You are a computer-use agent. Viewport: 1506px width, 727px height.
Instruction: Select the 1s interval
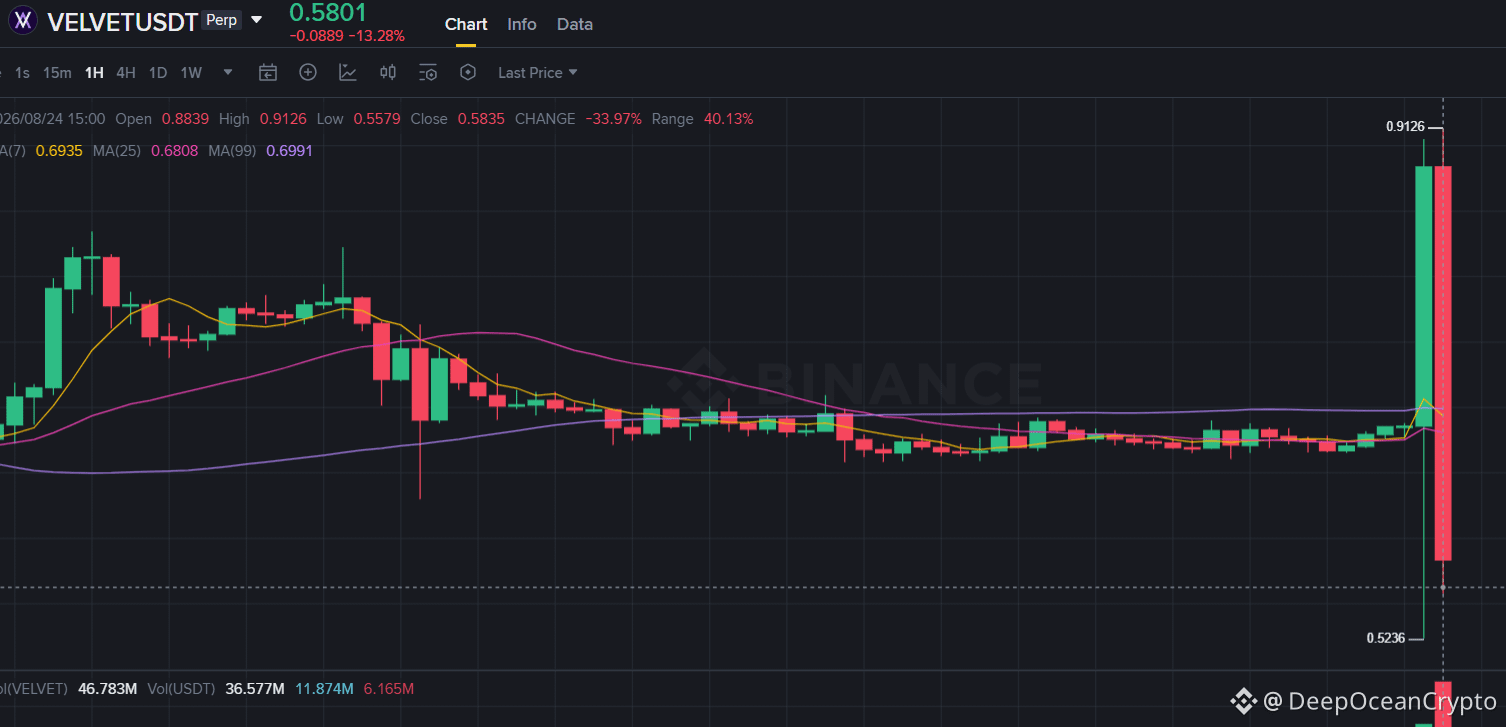pos(22,72)
